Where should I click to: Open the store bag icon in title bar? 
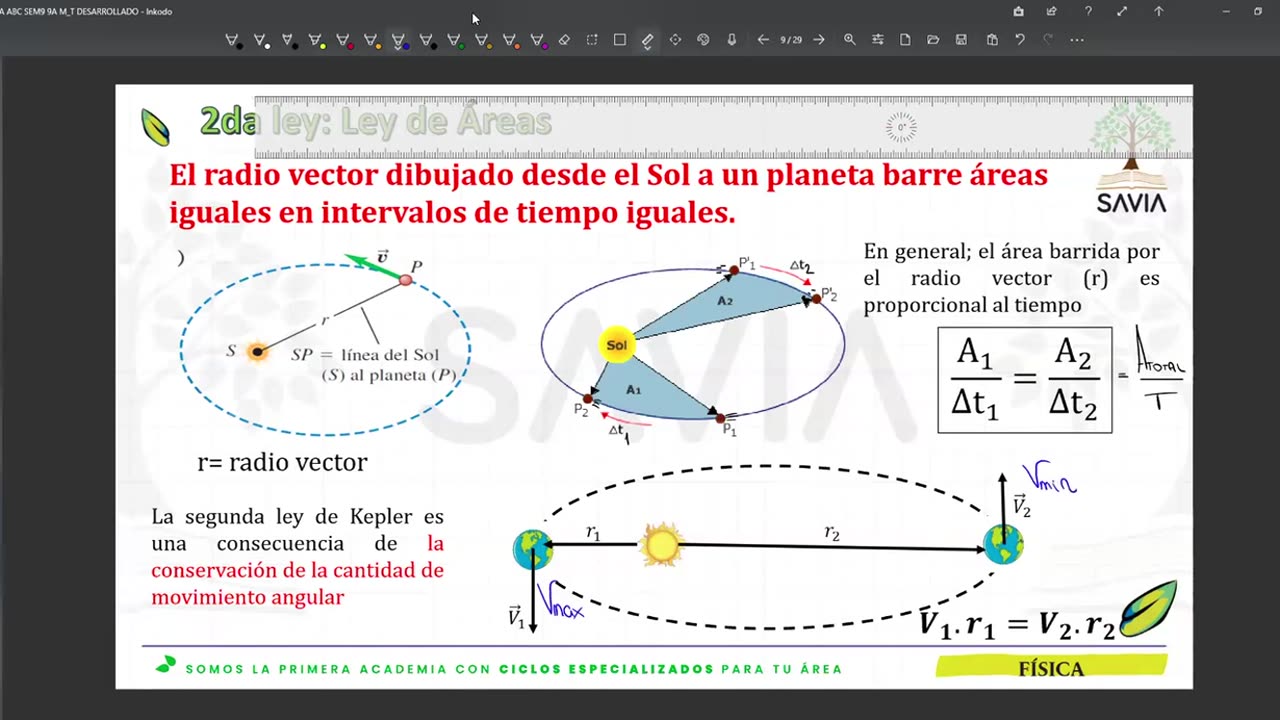click(1018, 11)
